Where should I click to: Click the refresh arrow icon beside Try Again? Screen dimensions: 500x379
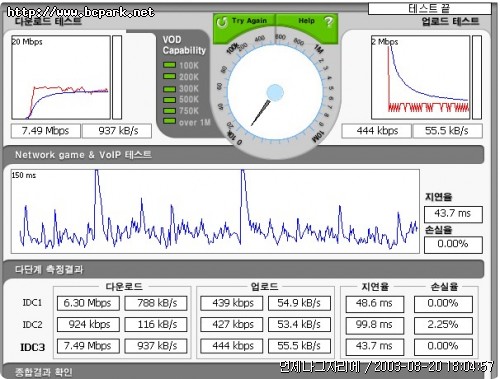(x=222, y=22)
